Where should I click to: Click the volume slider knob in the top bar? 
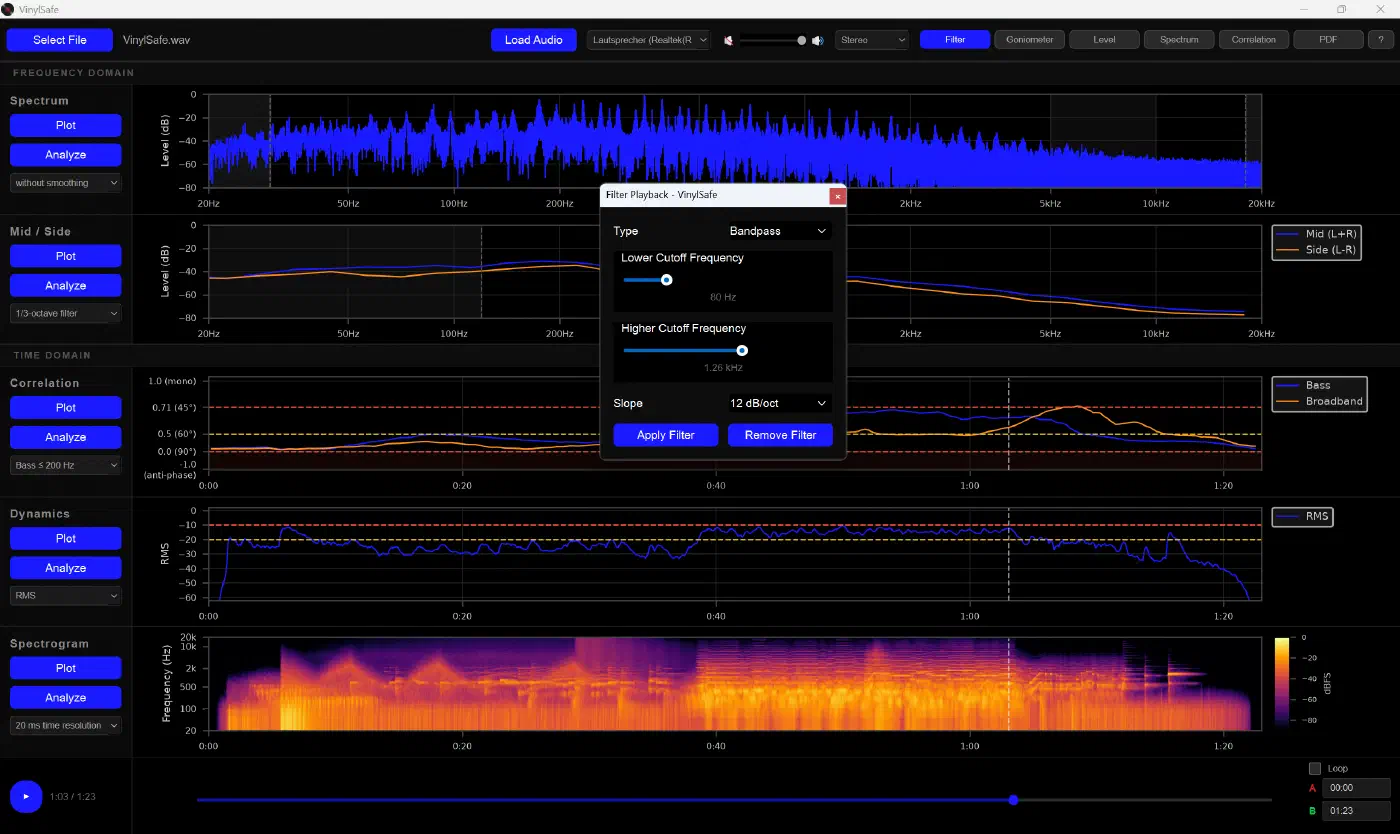tap(801, 40)
